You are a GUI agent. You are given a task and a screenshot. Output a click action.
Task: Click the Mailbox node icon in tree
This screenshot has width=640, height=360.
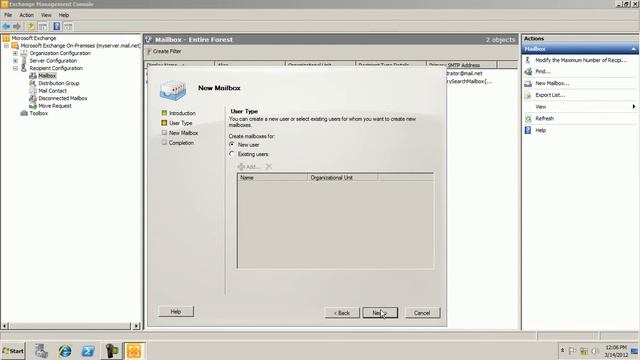(x=33, y=76)
